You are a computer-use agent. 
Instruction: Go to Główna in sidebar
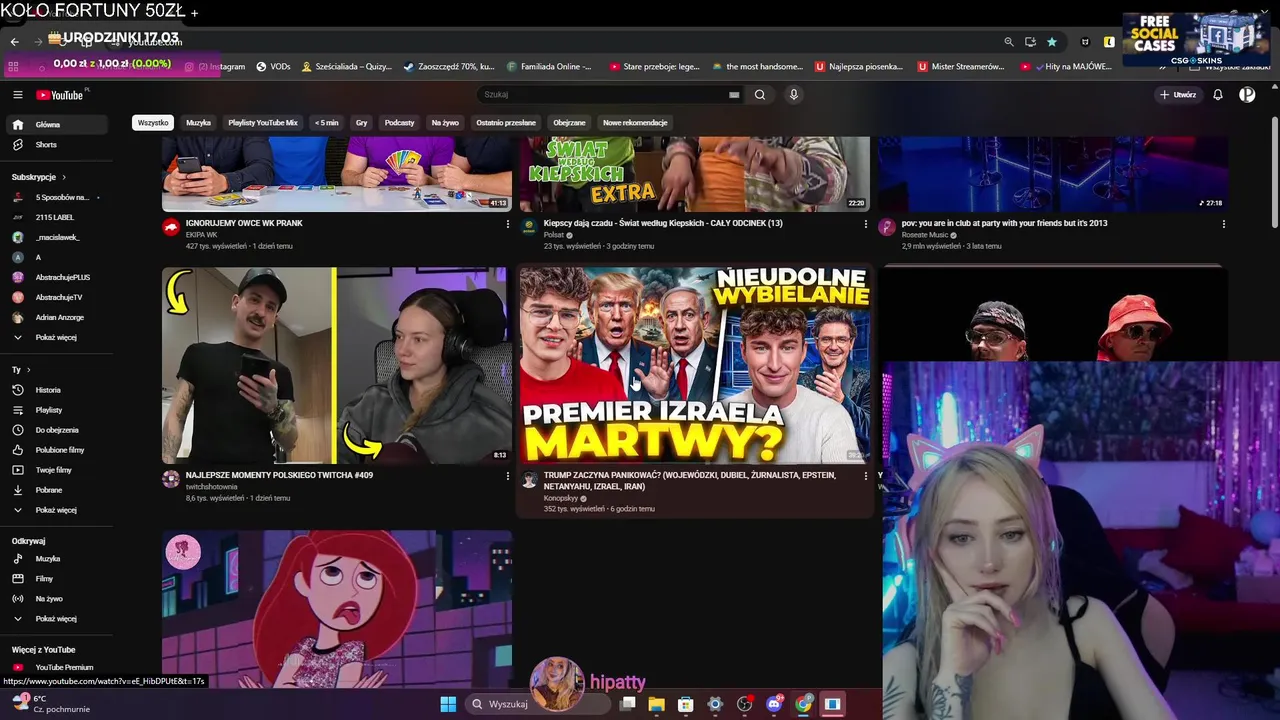tap(56, 125)
